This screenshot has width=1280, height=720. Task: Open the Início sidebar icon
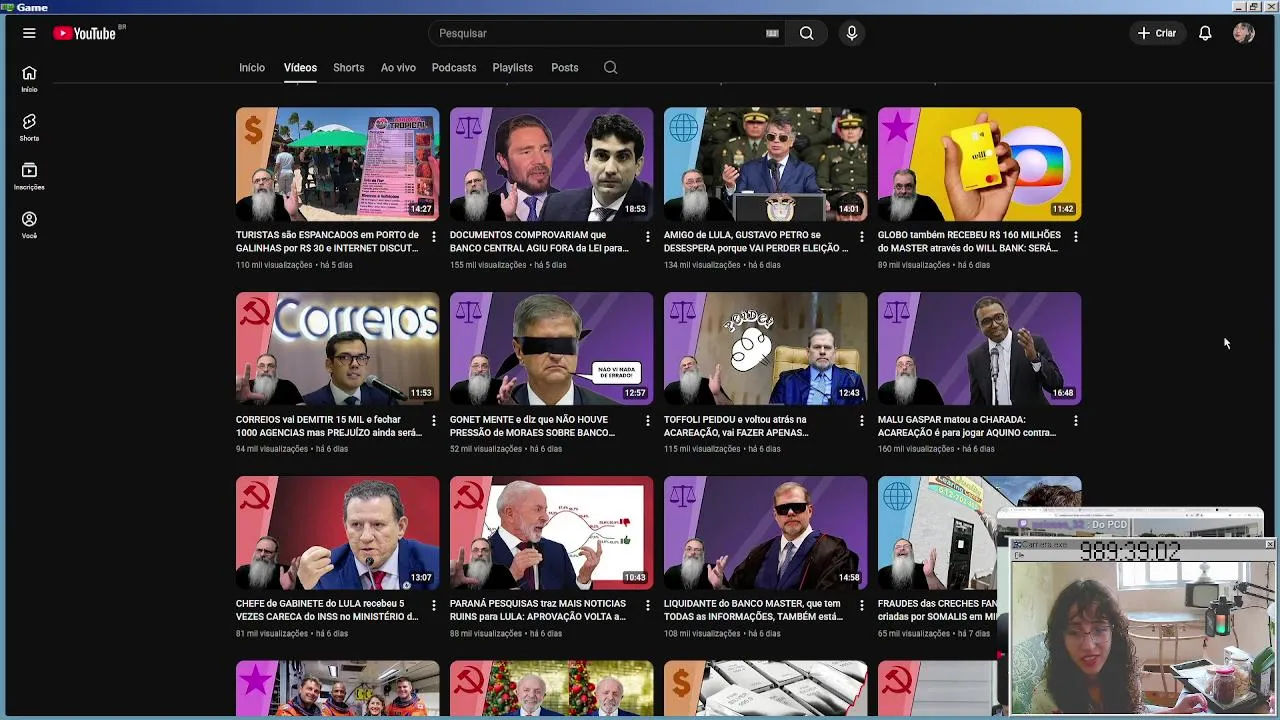point(29,79)
